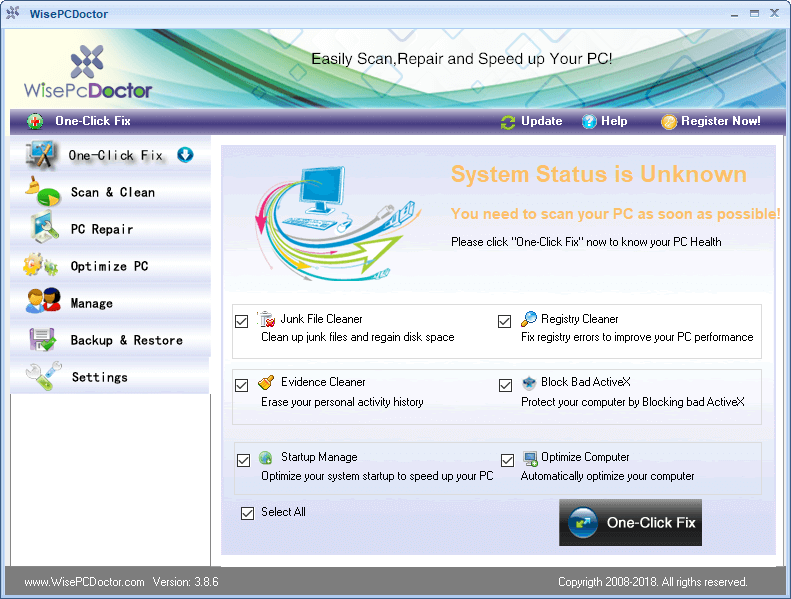791x599 pixels.
Task: Go to the Optimize PC section
Action: [110, 265]
